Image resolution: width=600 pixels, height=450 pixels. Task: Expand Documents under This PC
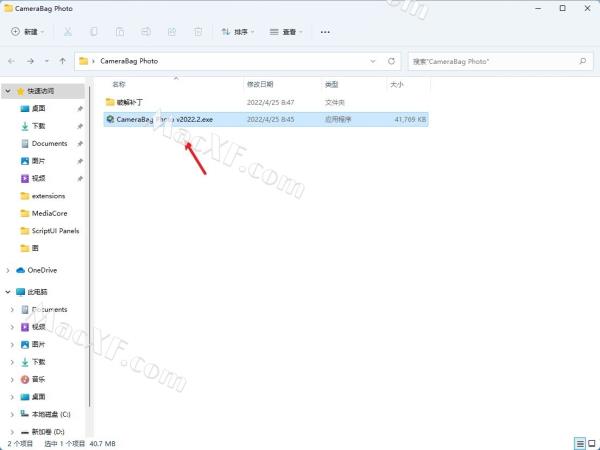(x=12, y=310)
